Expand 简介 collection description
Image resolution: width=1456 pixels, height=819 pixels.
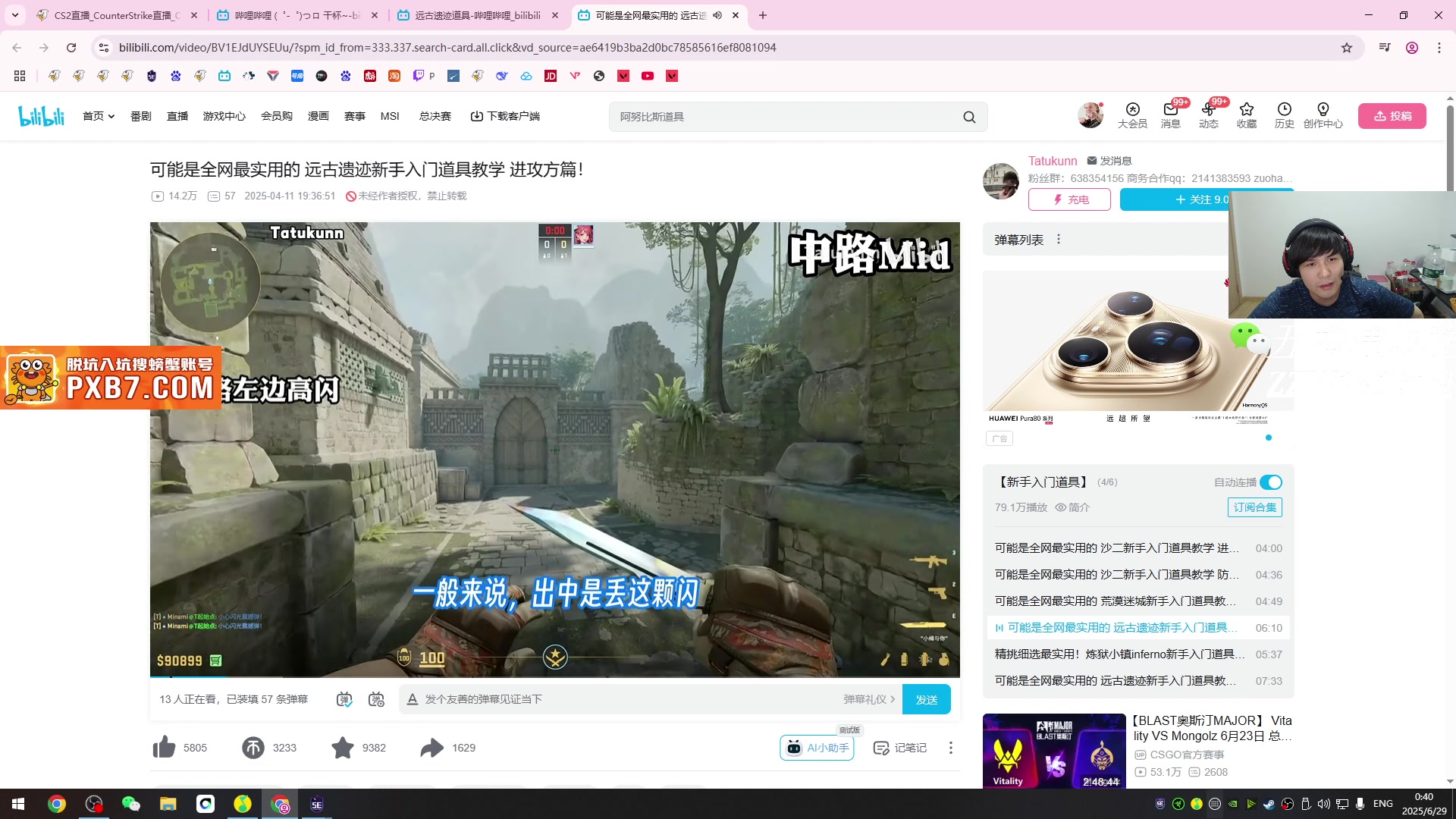tap(1072, 507)
